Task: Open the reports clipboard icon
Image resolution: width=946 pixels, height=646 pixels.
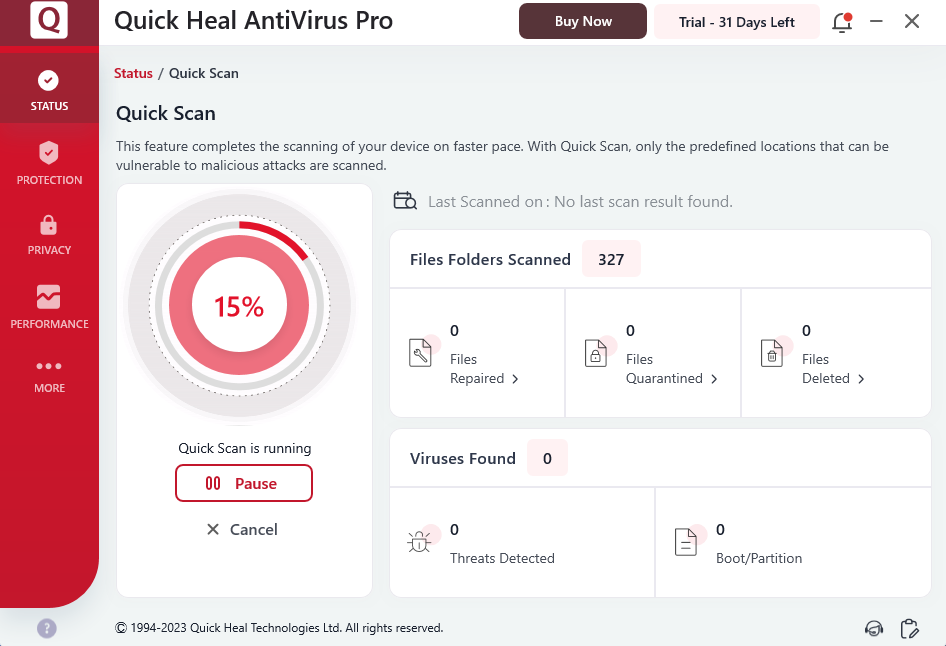Action: (909, 628)
